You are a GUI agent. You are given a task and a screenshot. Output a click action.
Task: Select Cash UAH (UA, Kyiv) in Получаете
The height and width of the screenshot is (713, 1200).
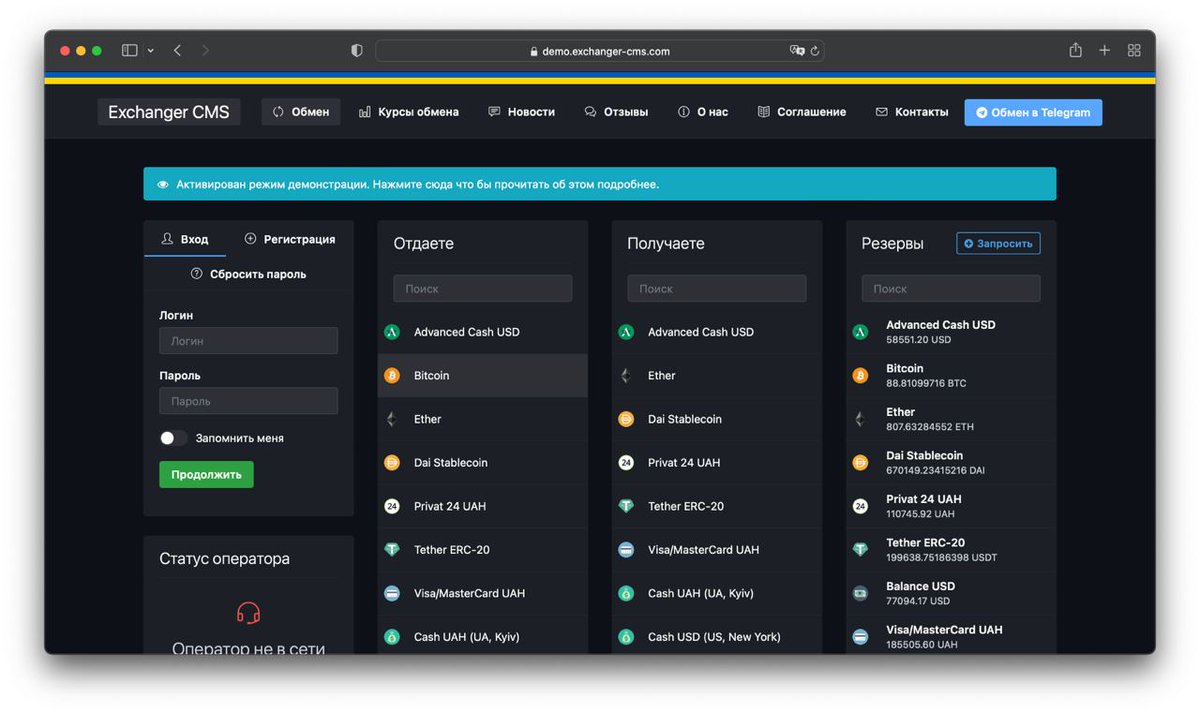click(716, 593)
